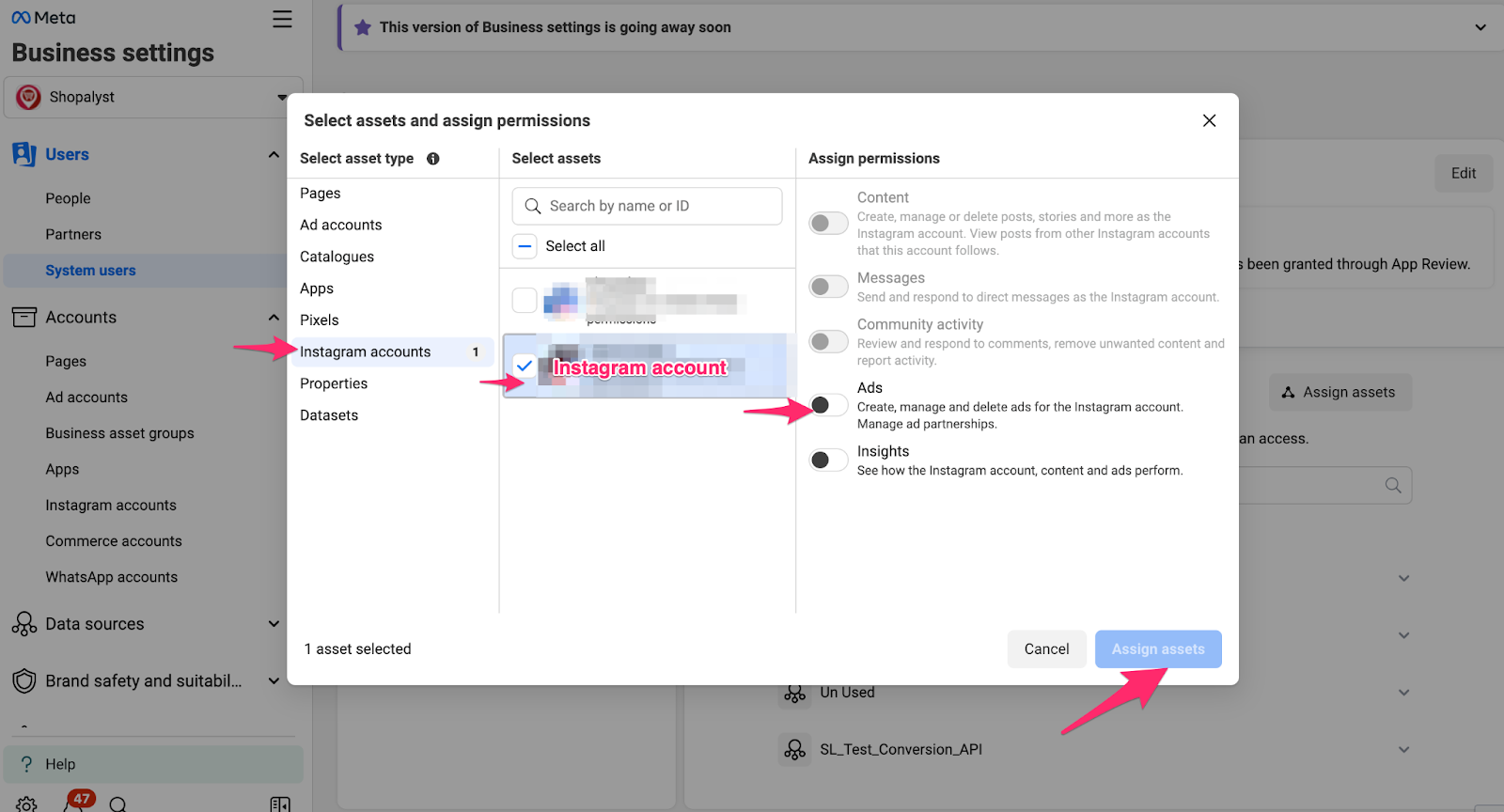Click Assign assets button in background page
The width and height of the screenshot is (1504, 812).
pos(1340,393)
